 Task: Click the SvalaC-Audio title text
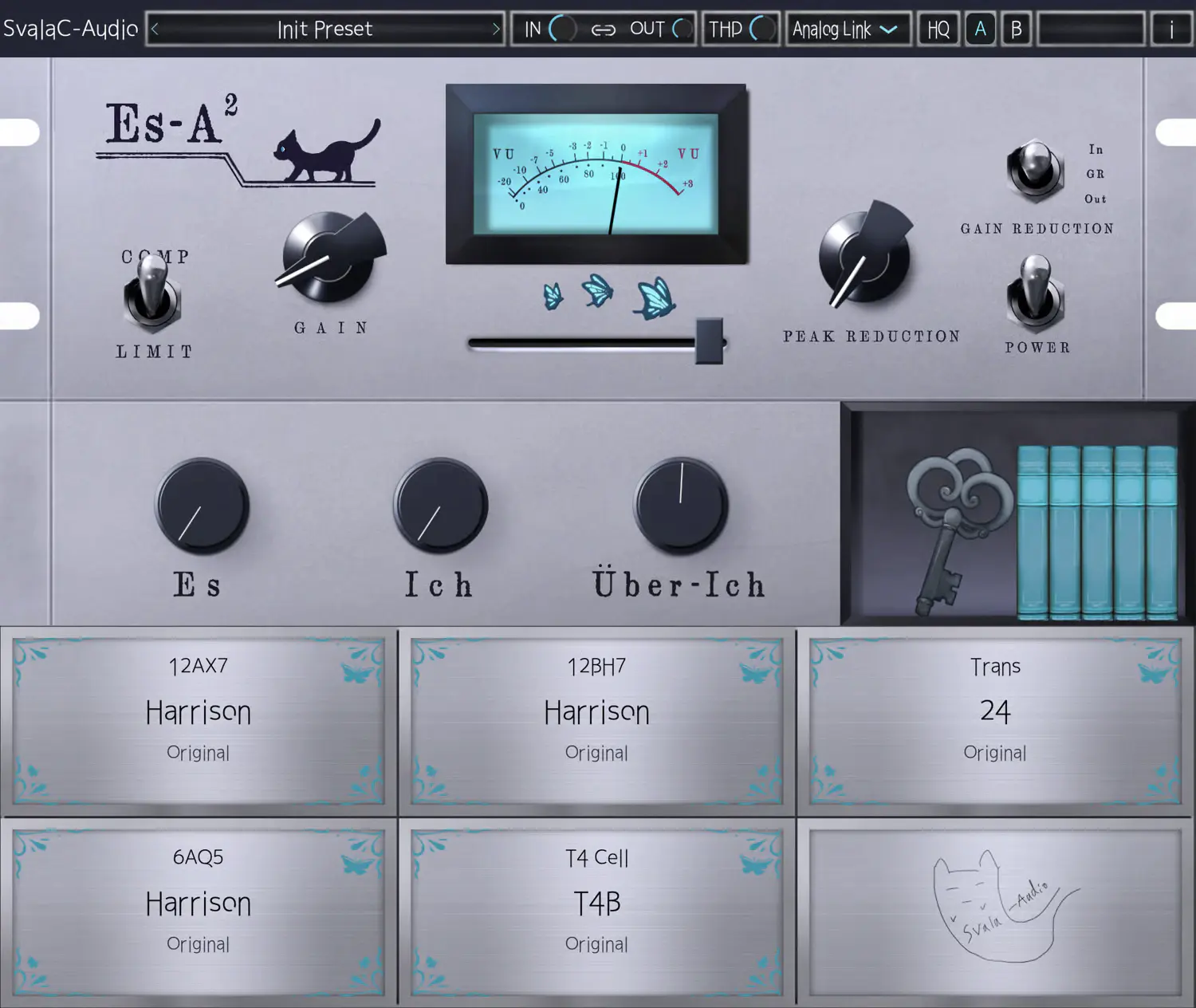(70, 30)
